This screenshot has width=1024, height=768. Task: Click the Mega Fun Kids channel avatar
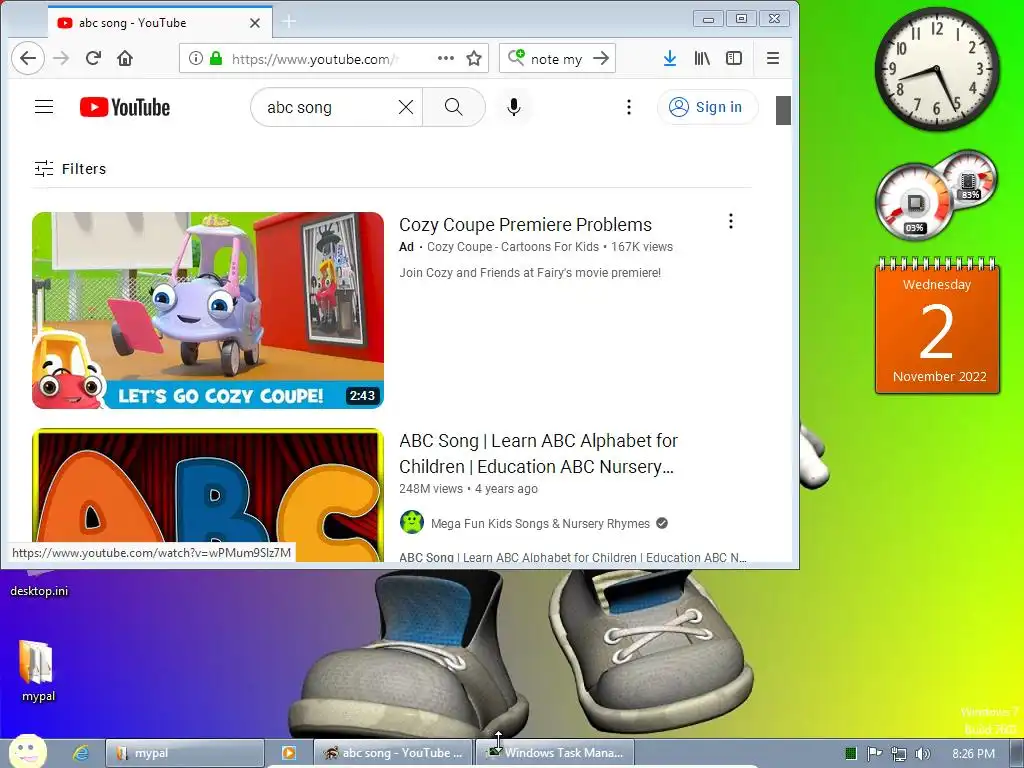411,522
